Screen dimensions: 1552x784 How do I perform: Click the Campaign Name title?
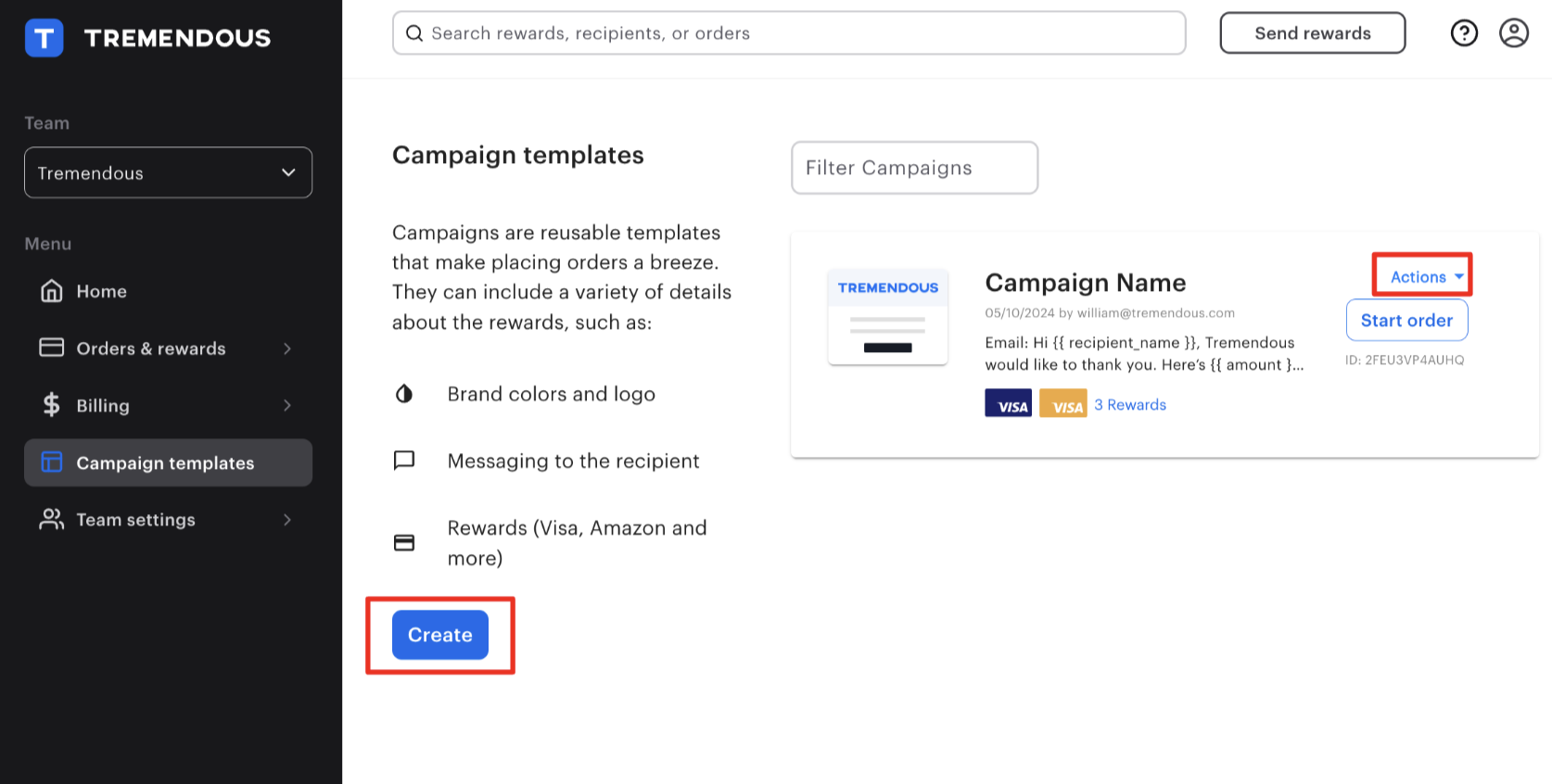(1086, 283)
